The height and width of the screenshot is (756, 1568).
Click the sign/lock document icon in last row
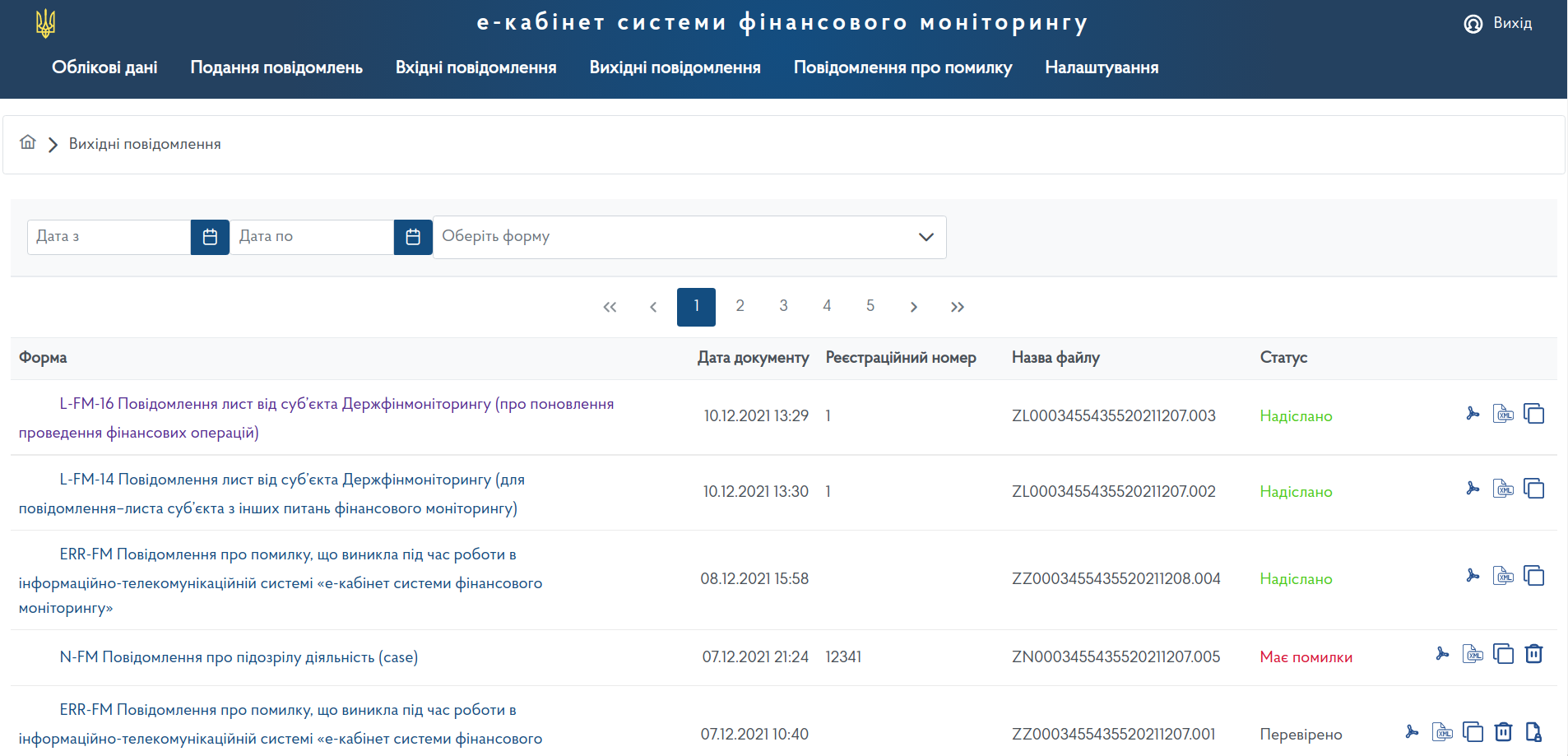click(1533, 732)
